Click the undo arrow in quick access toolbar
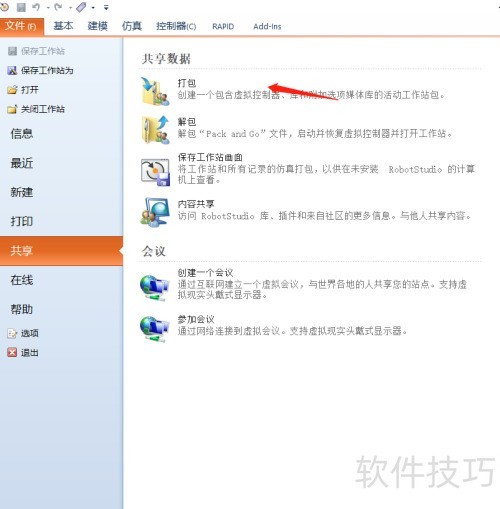 pyautogui.click(x=36, y=7)
